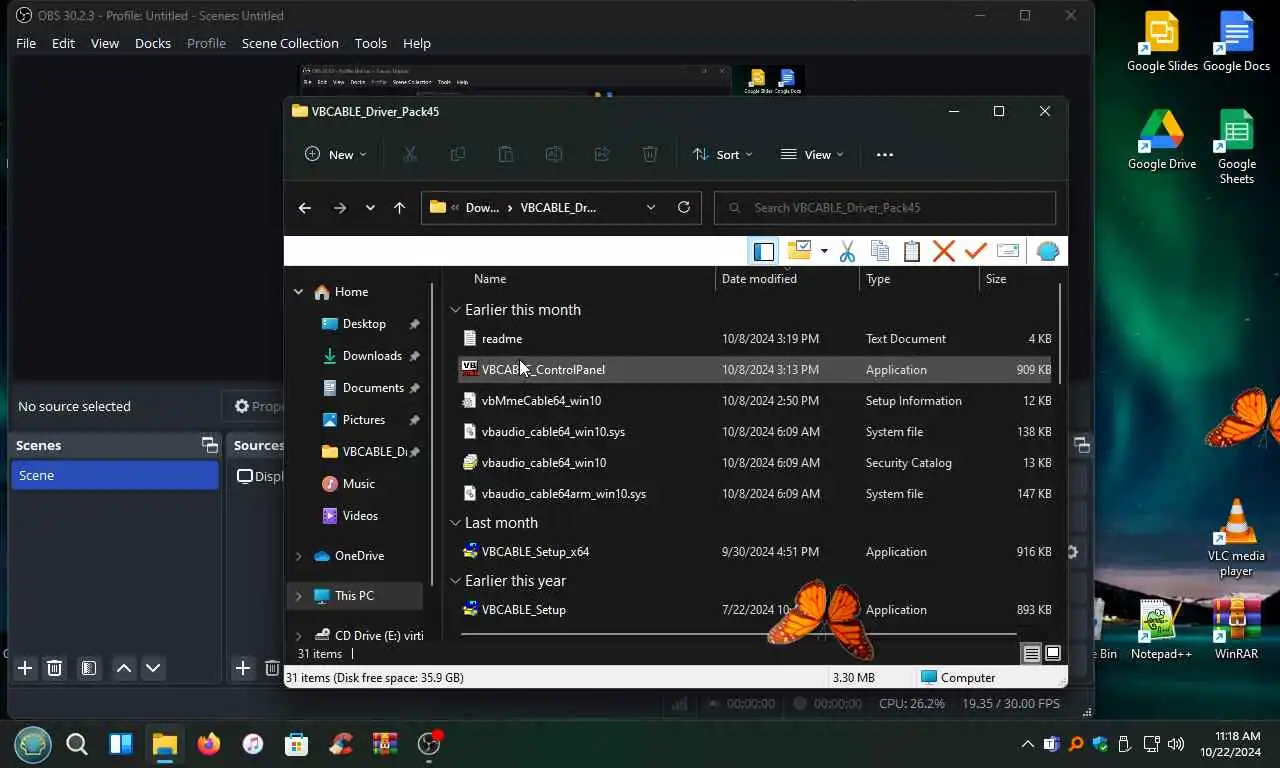Select the vbMmeCable64_win10 setup information file

click(541, 401)
